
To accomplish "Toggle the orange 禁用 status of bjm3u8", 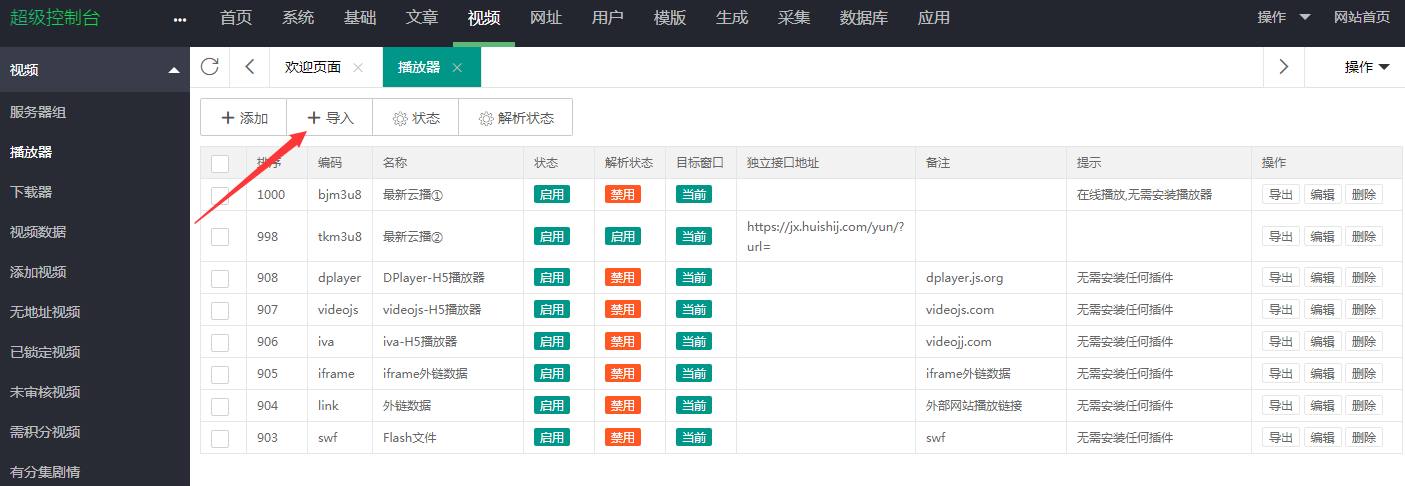I will point(622,195).
